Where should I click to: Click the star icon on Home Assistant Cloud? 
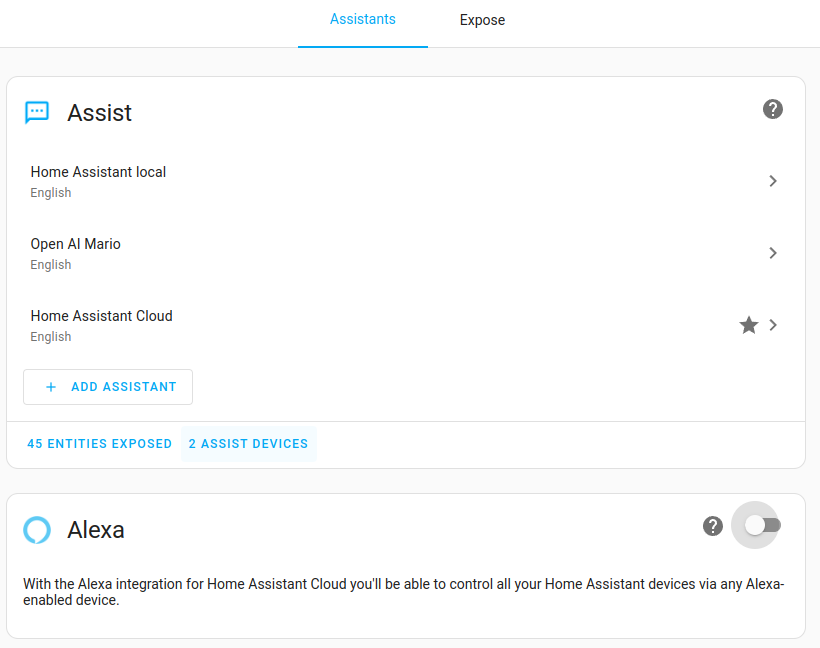coord(748,325)
